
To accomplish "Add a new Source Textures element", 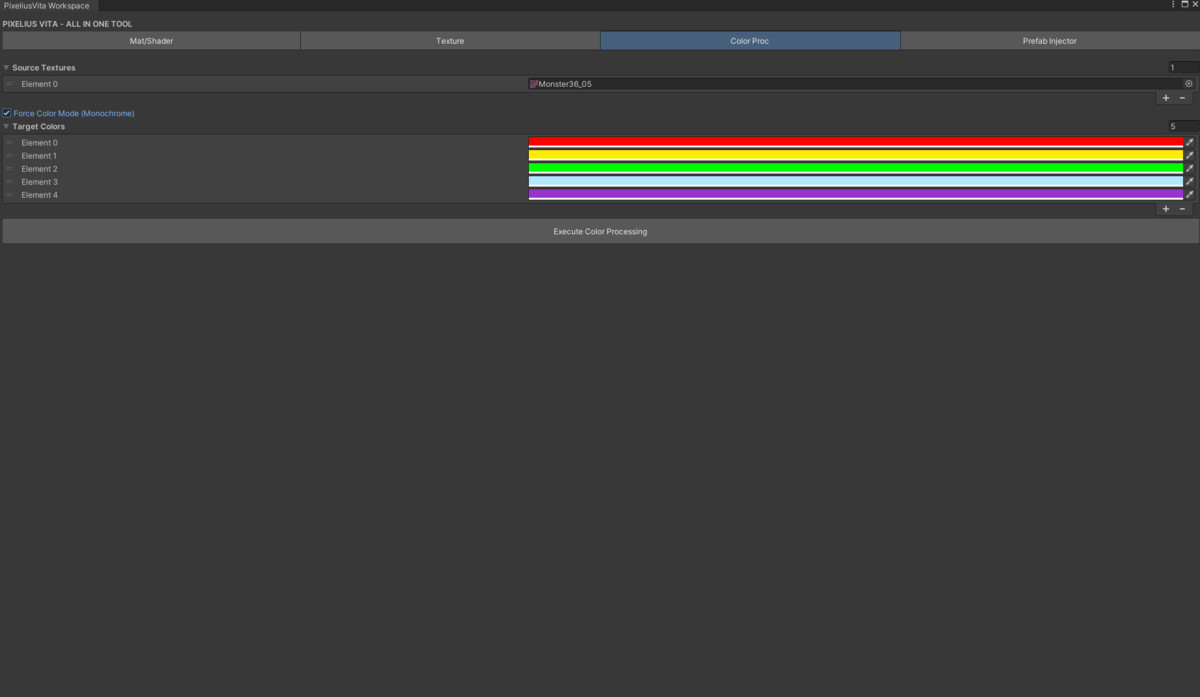I will pyautogui.click(x=1166, y=98).
